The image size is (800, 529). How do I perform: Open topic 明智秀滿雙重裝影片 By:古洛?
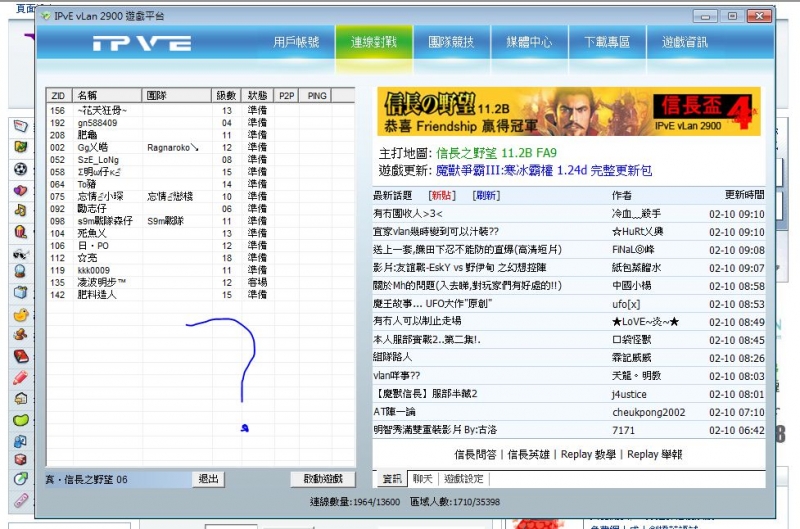tap(569, 430)
